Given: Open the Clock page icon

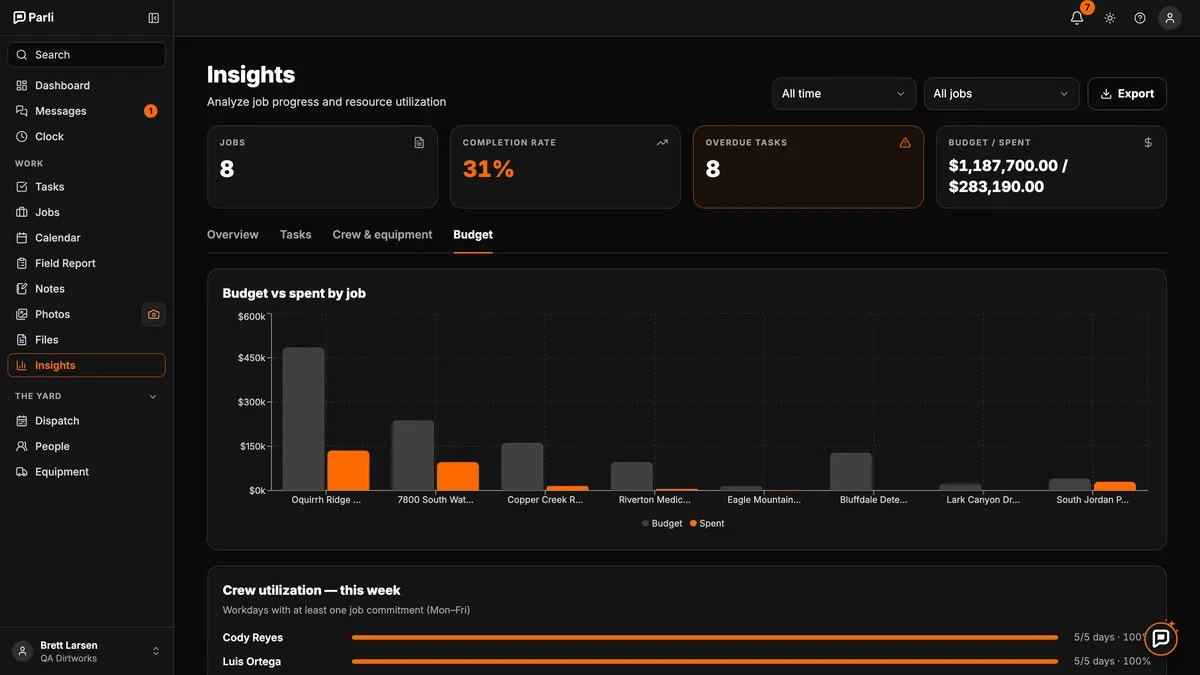Looking at the screenshot, I should (x=22, y=137).
